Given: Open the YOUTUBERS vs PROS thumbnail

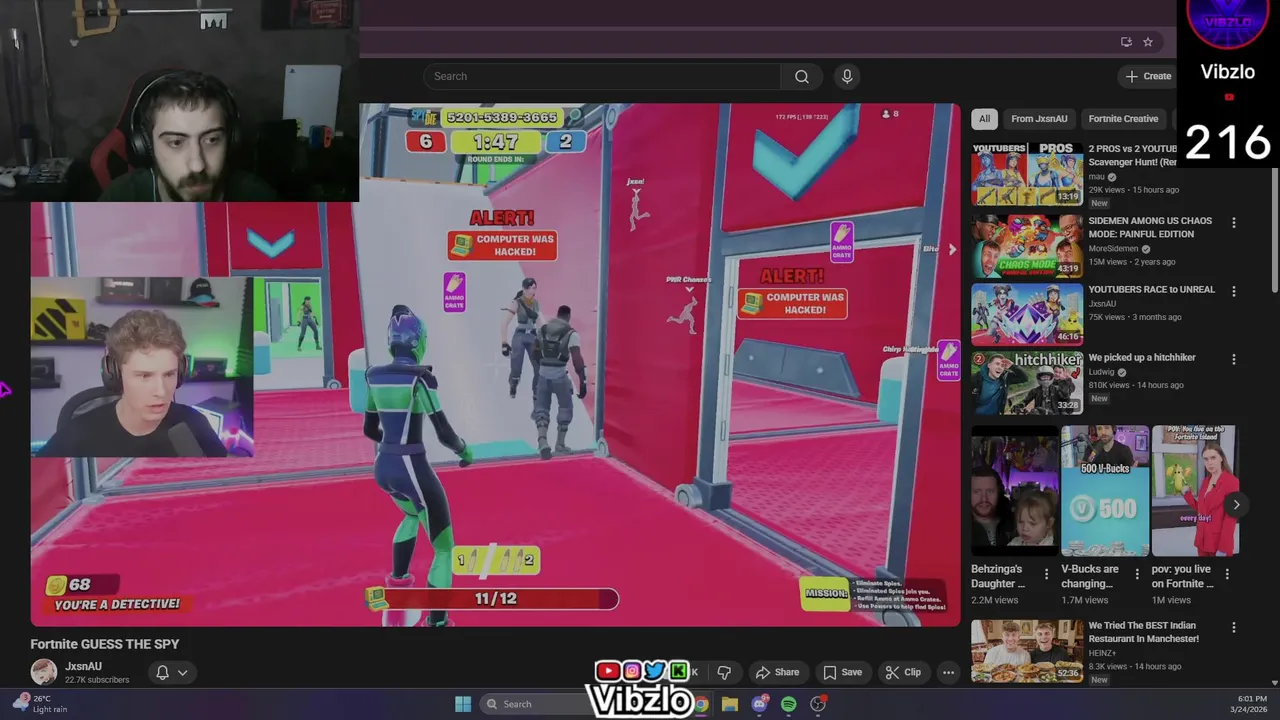Looking at the screenshot, I should 1027,174.
